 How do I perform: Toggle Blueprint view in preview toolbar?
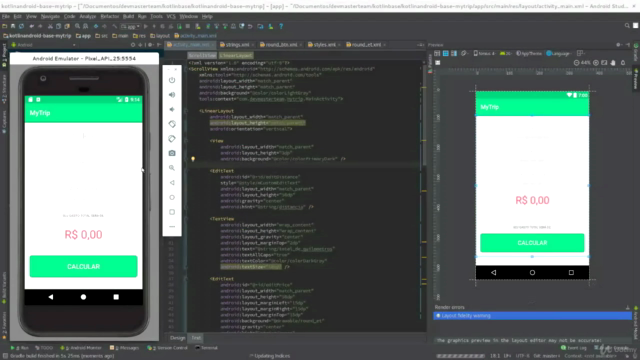[x=445, y=53]
